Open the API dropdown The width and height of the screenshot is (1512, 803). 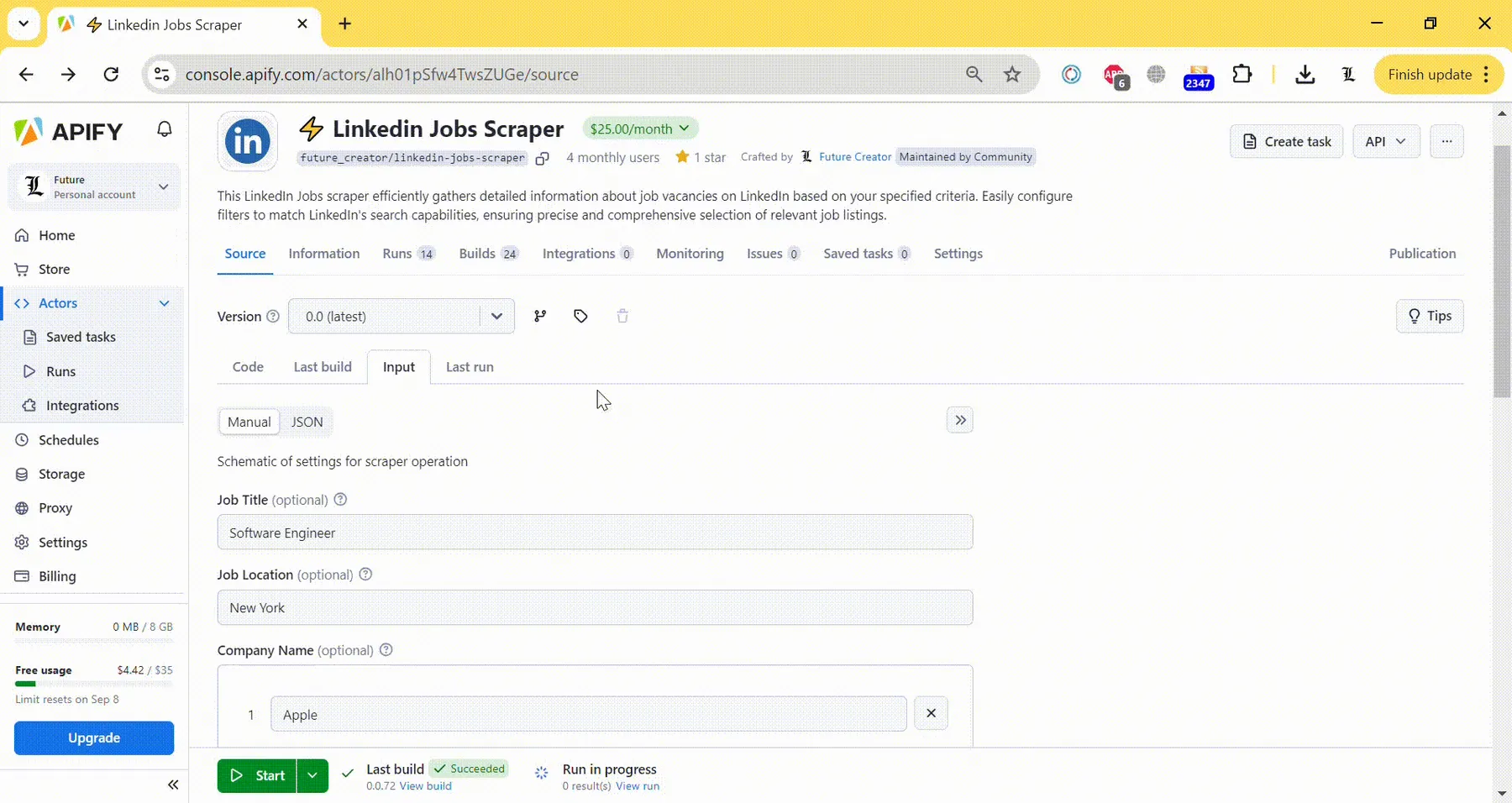pyautogui.click(x=1386, y=141)
